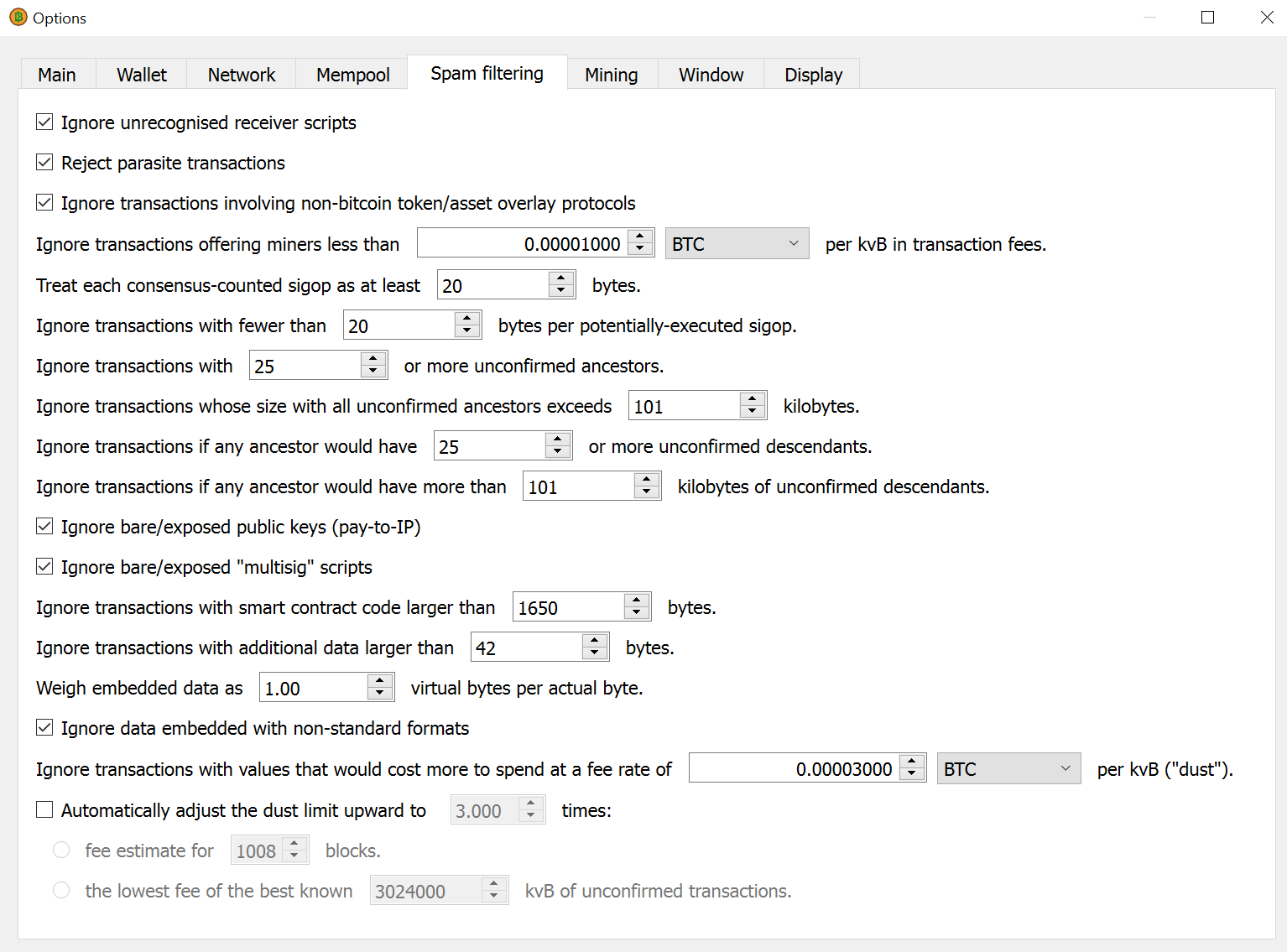Decrease unconfirmed ancestors count

coord(373,372)
